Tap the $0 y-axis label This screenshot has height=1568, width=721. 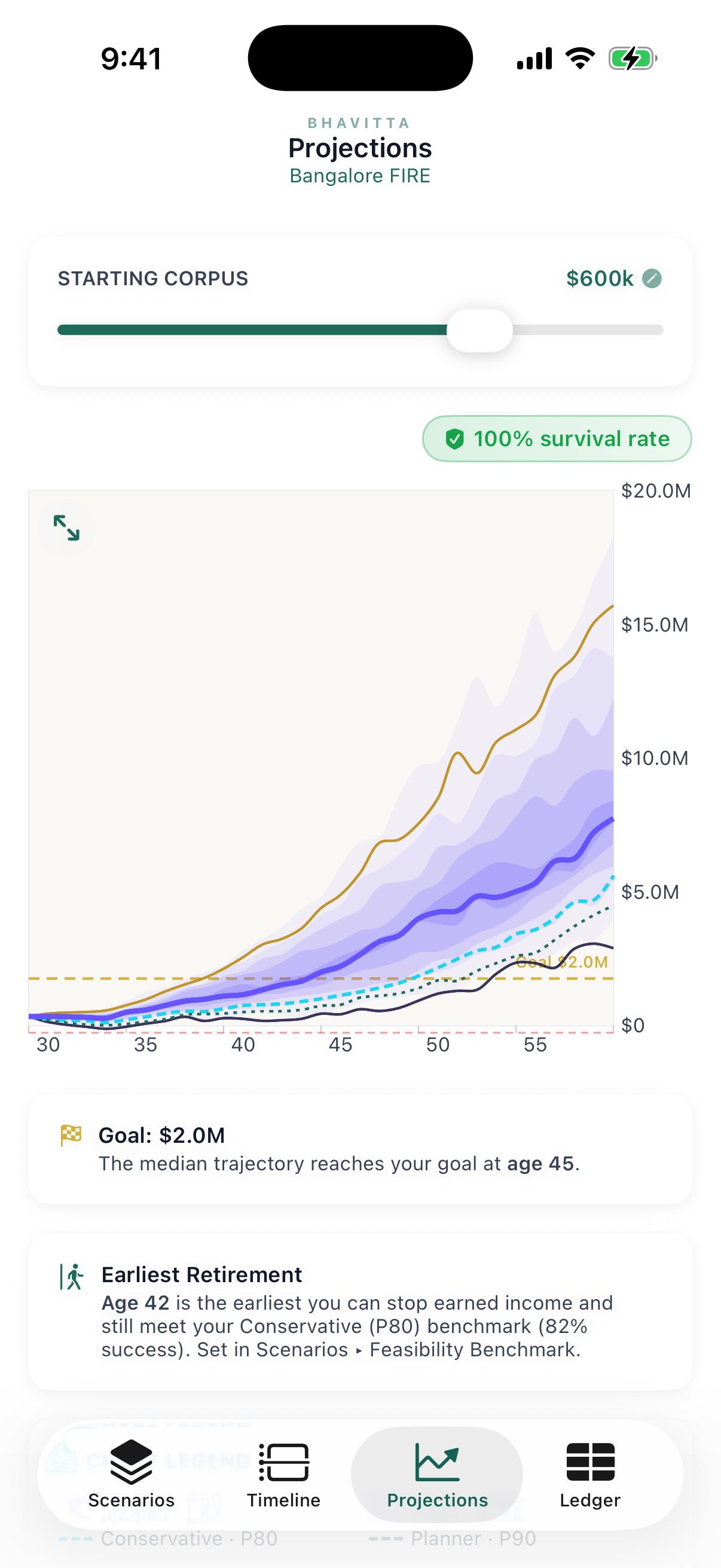pos(633,1026)
